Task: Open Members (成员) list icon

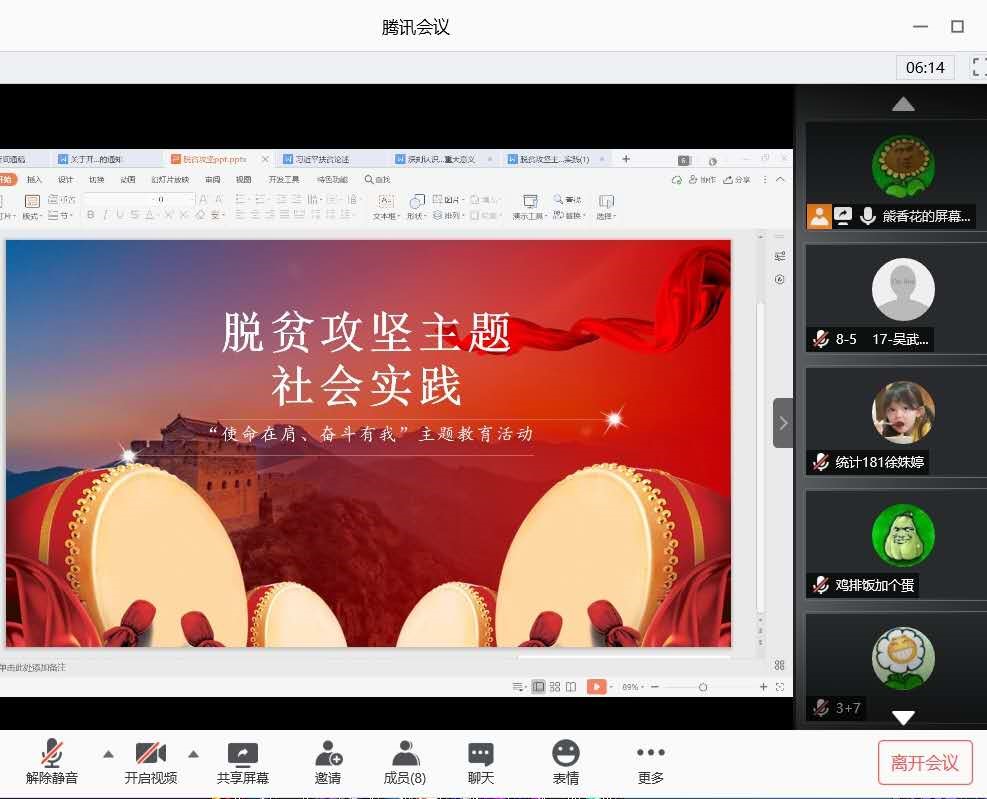Action: pyautogui.click(x=404, y=754)
